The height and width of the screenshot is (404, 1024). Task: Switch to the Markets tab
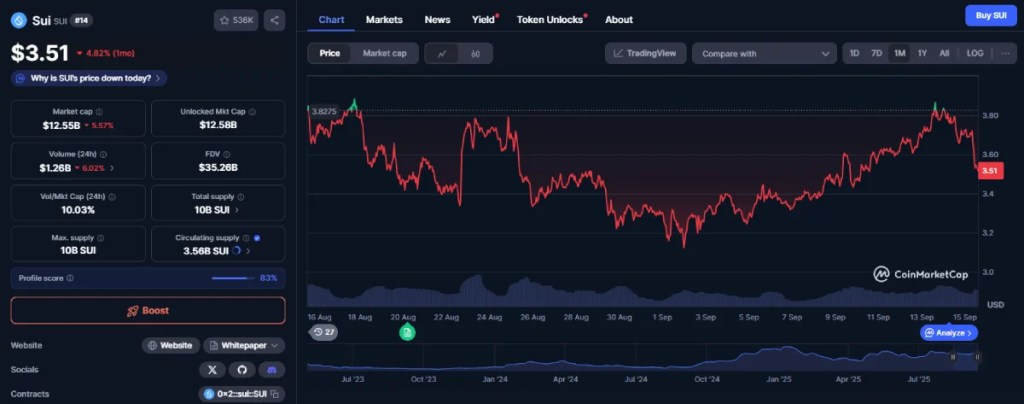coord(385,19)
